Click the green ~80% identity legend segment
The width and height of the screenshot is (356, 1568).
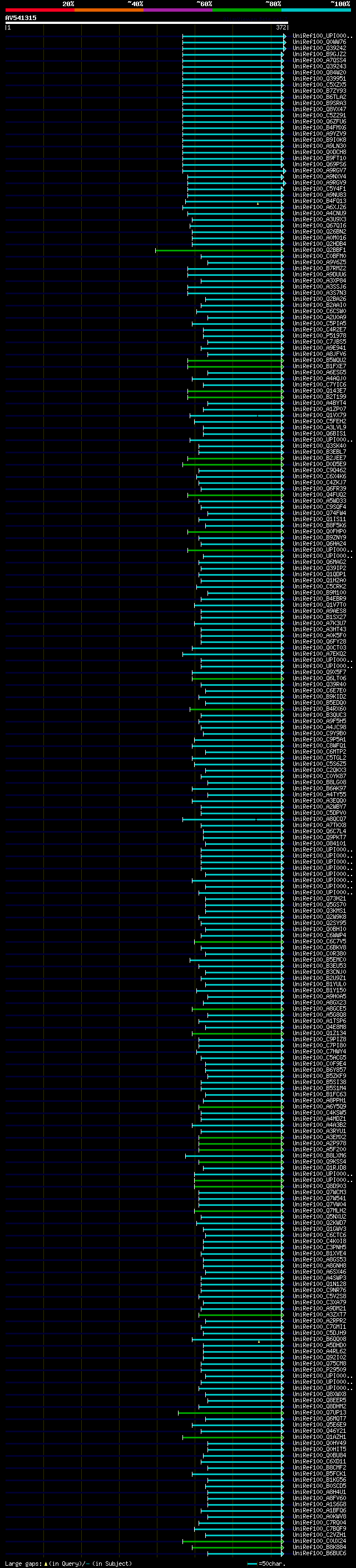(247, 10)
